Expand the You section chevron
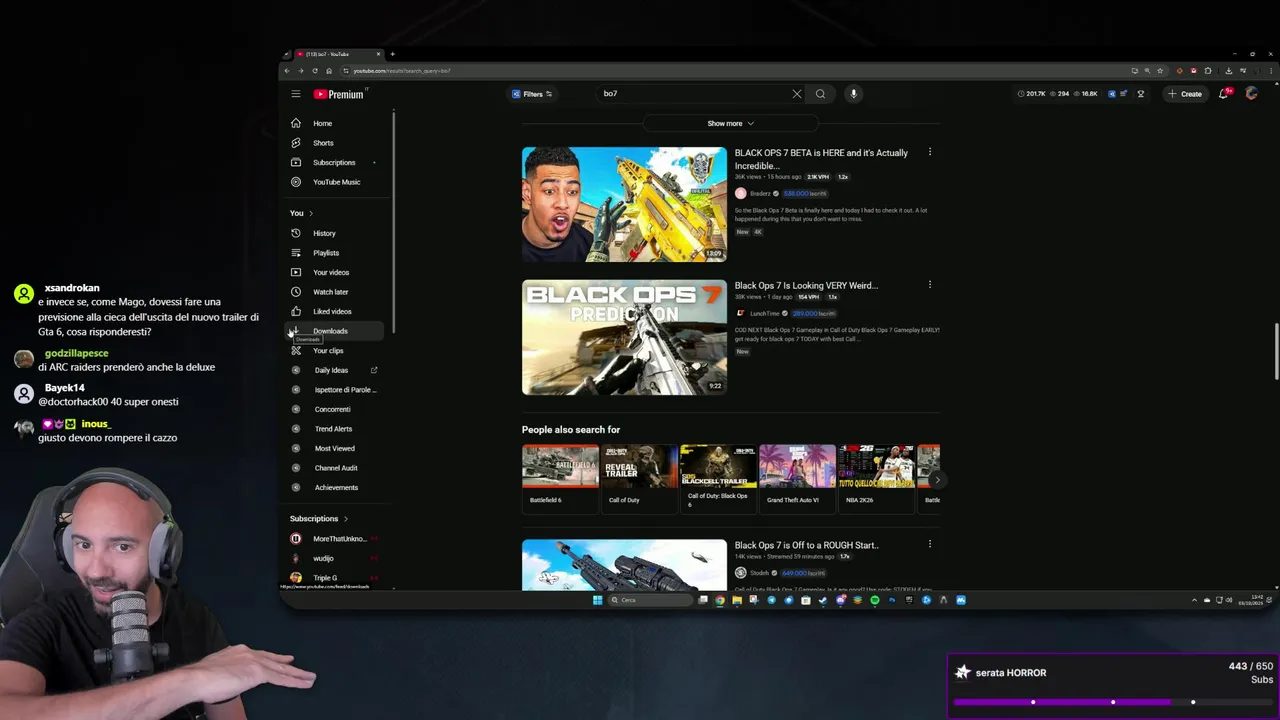1280x720 pixels. (310, 213)
